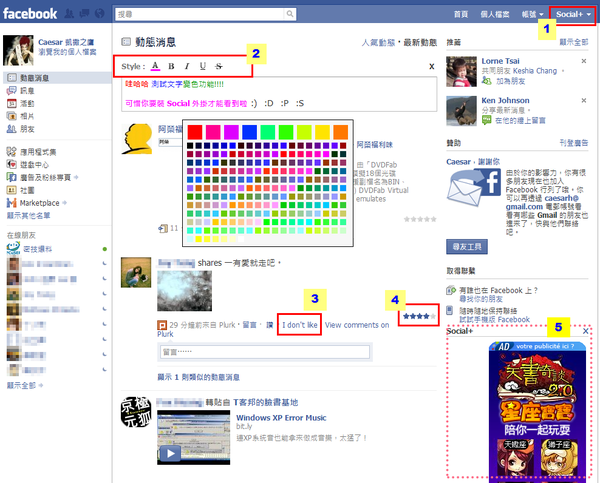
Task: Expand 顯示其他名單 link
Action: (28, 215)
